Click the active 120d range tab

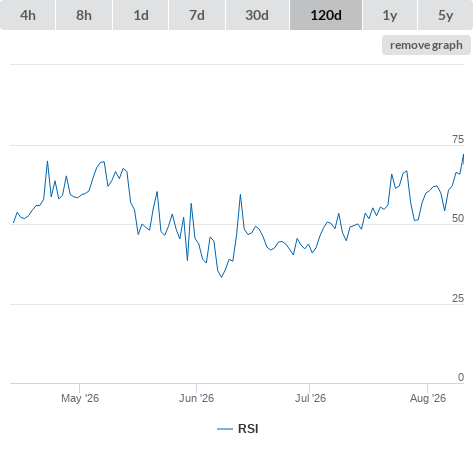pyautogui.click(x=326, y=15)
